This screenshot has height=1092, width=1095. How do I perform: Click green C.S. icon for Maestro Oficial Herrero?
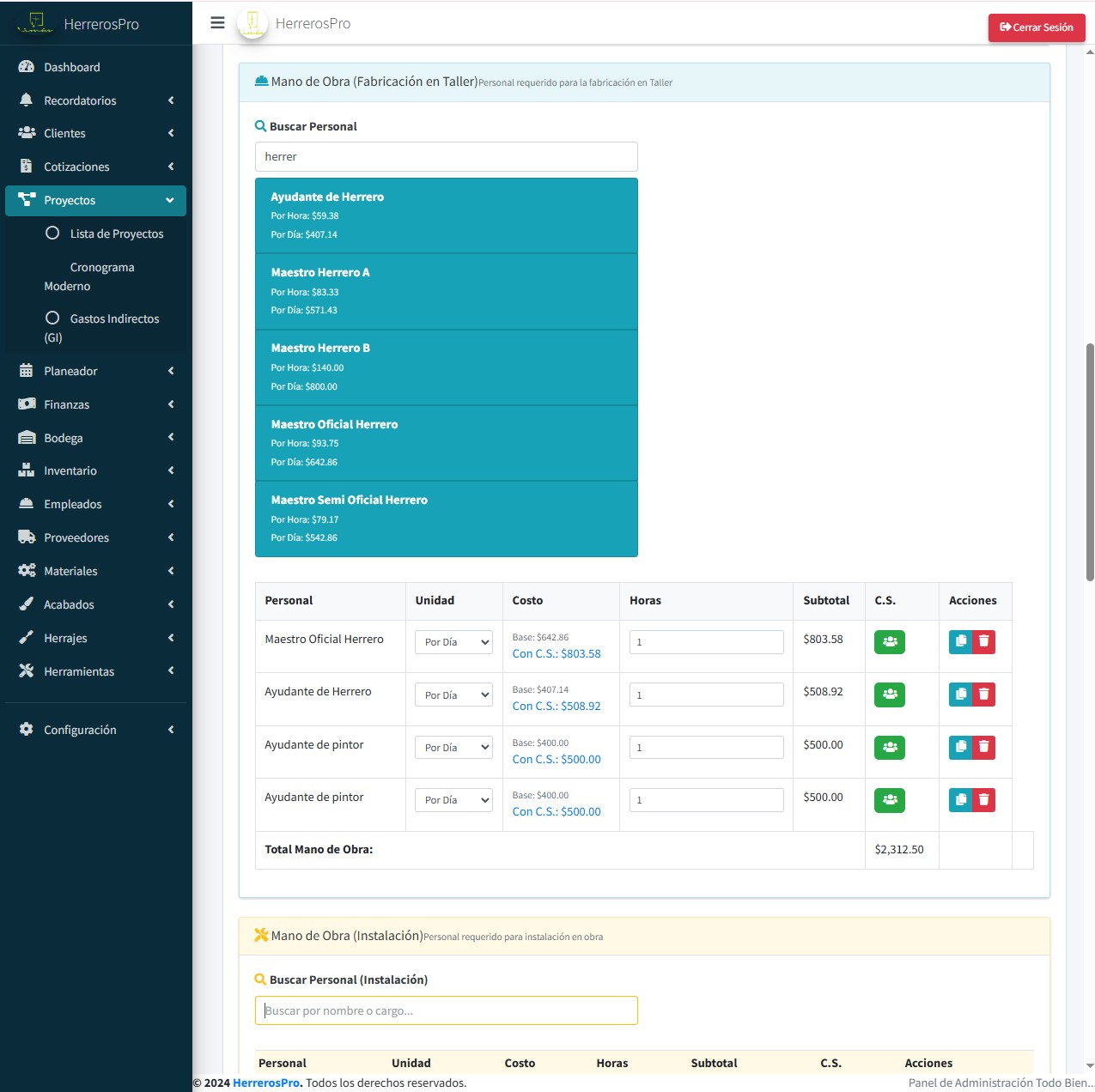889,642
